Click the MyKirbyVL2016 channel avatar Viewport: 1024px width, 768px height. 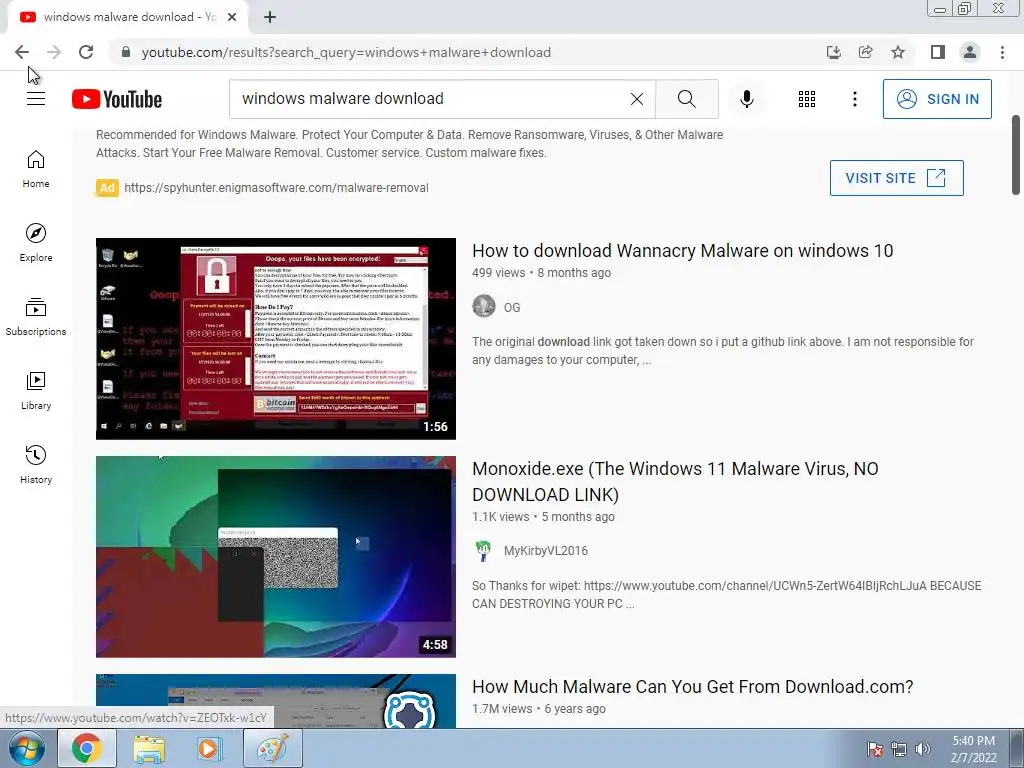(x=483, y=551)
